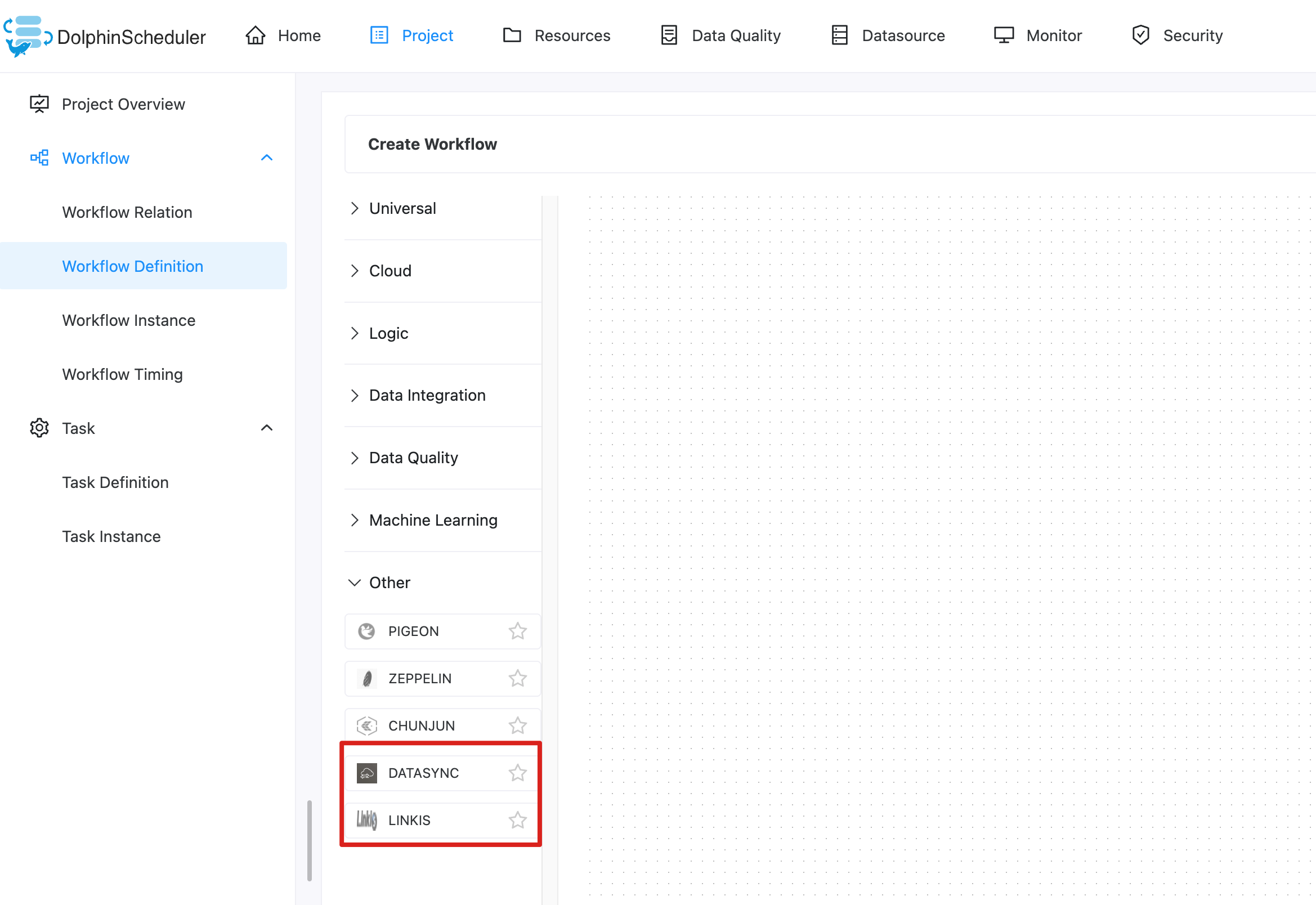Screen dimensions: 1316x905
Task: Click the ZEPPELIN task icon
Action: 366,679
